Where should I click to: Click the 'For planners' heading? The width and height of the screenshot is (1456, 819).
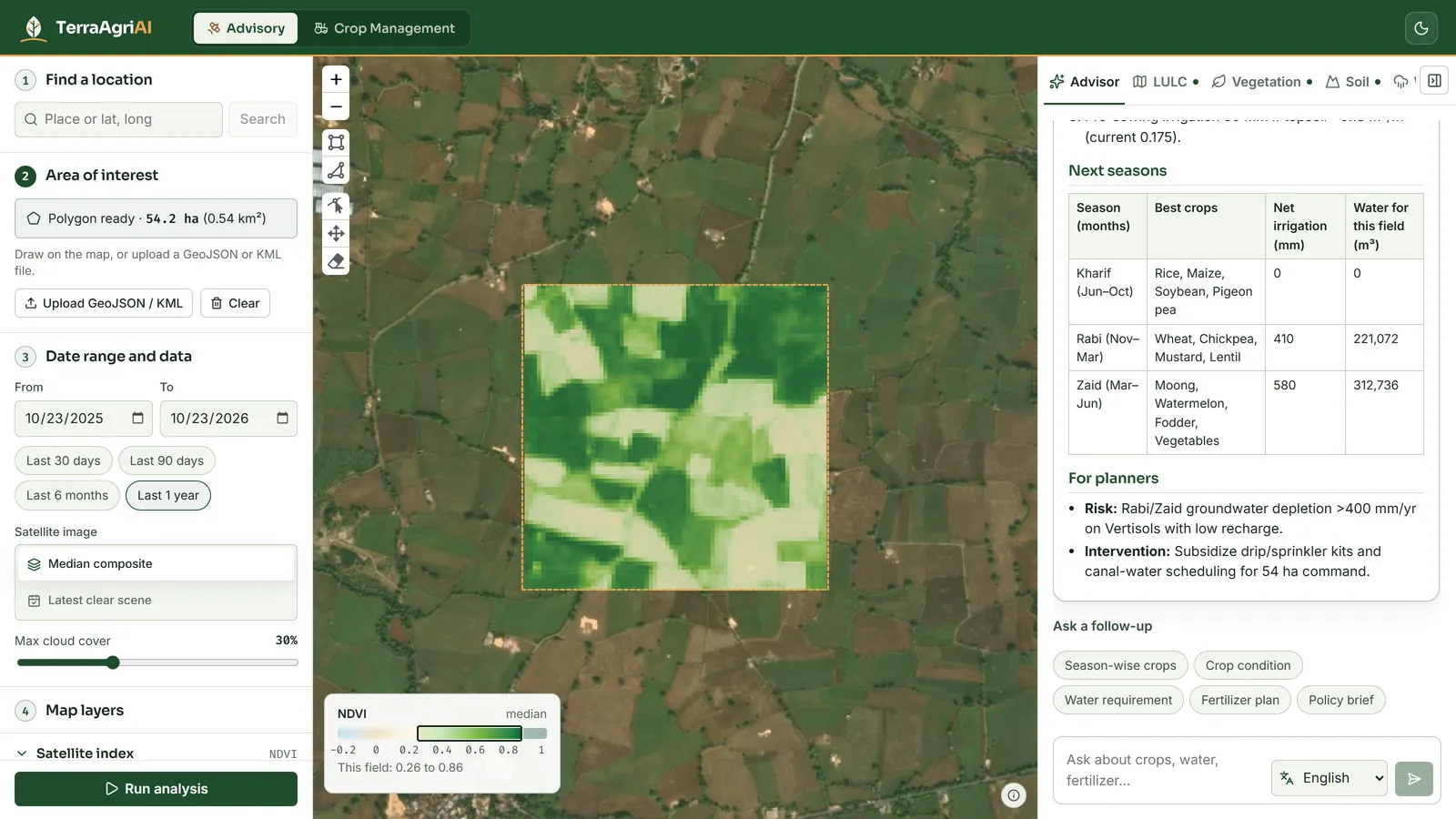[1113, 479]
